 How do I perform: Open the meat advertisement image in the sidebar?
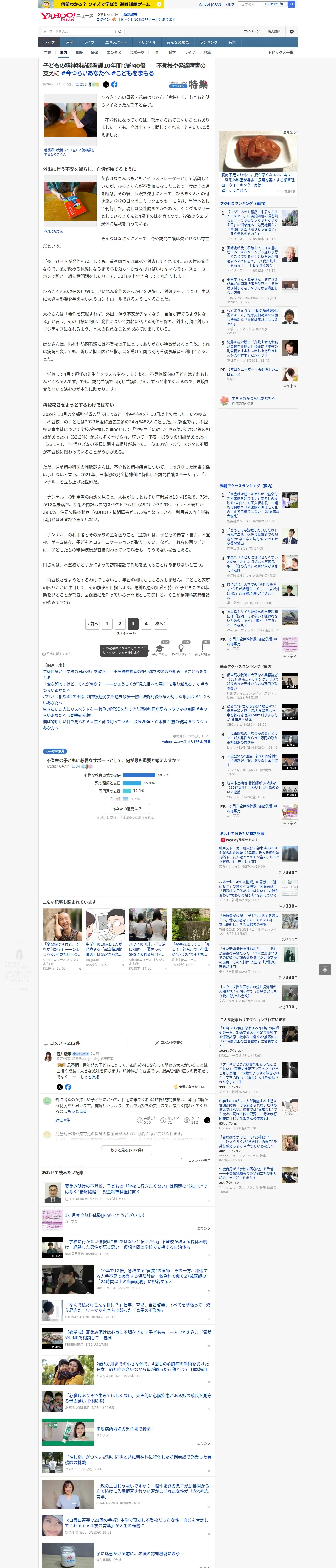point(259,152)
